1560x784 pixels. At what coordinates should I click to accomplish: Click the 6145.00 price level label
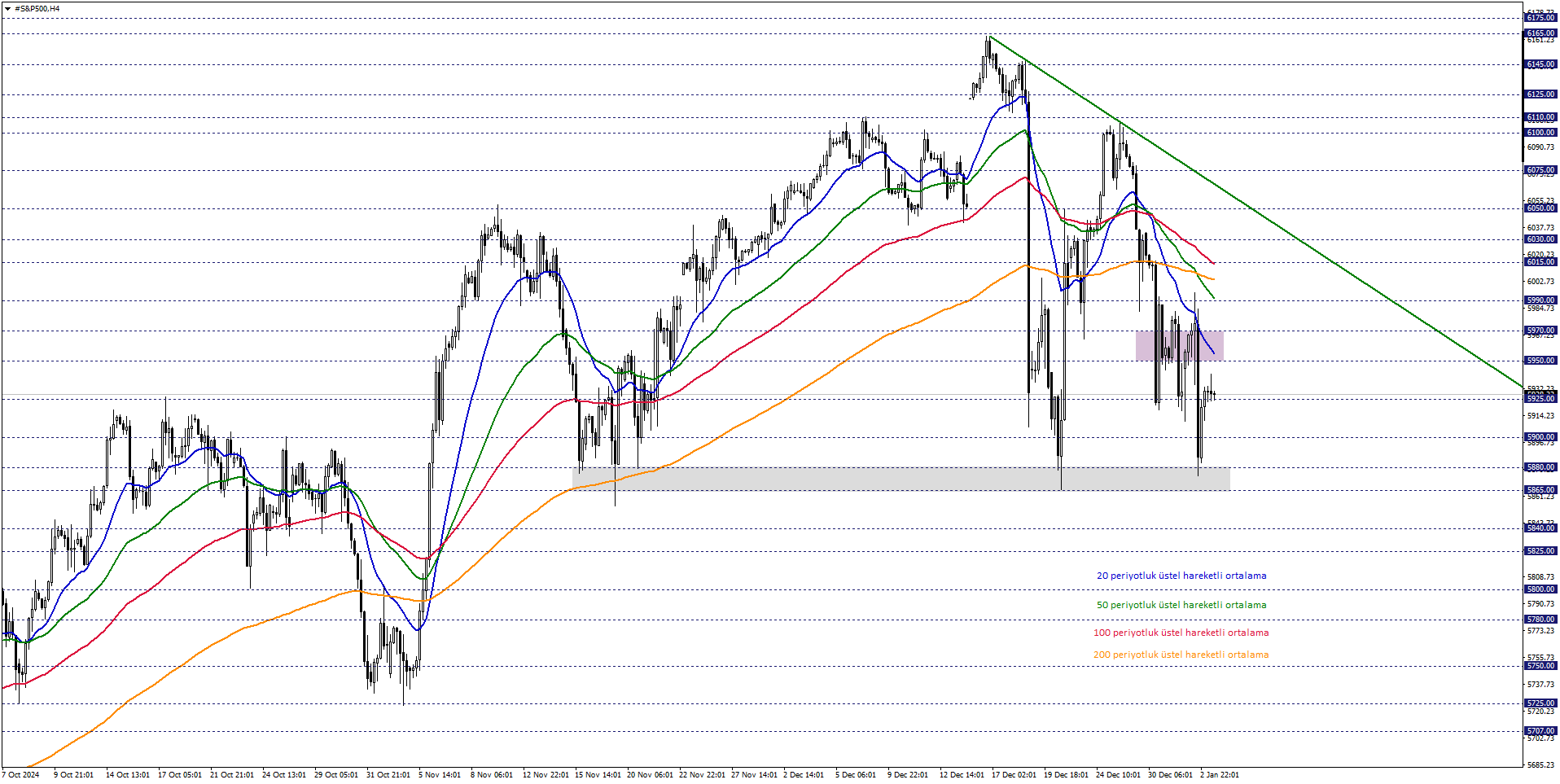pyautogui.click(x=1540, y=64)
